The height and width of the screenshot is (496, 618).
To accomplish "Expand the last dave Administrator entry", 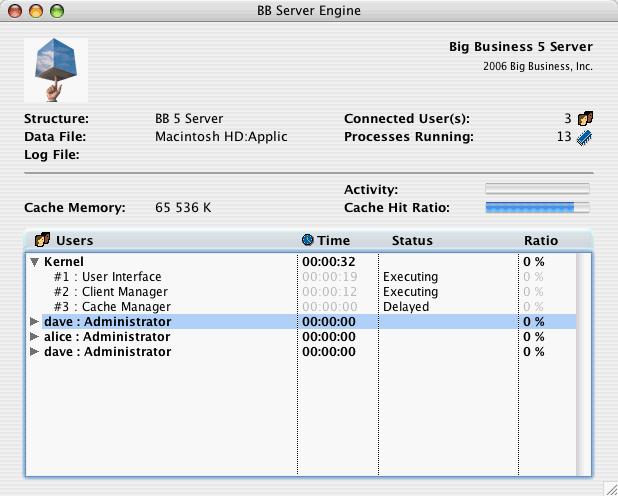I will (x=35, y=351).
